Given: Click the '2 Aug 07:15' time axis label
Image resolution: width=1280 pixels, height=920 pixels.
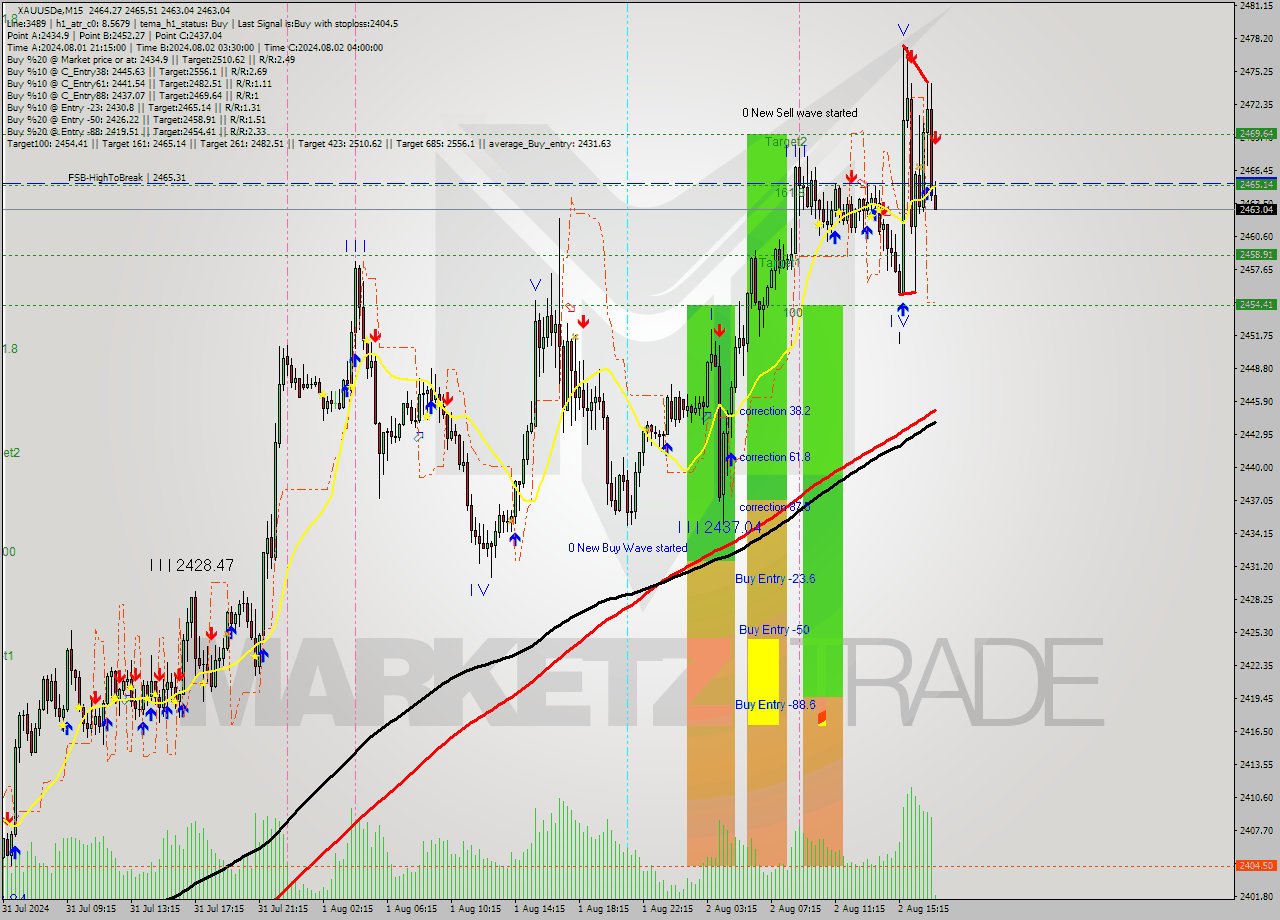Looking at the screenshot, I should [796, 909].
